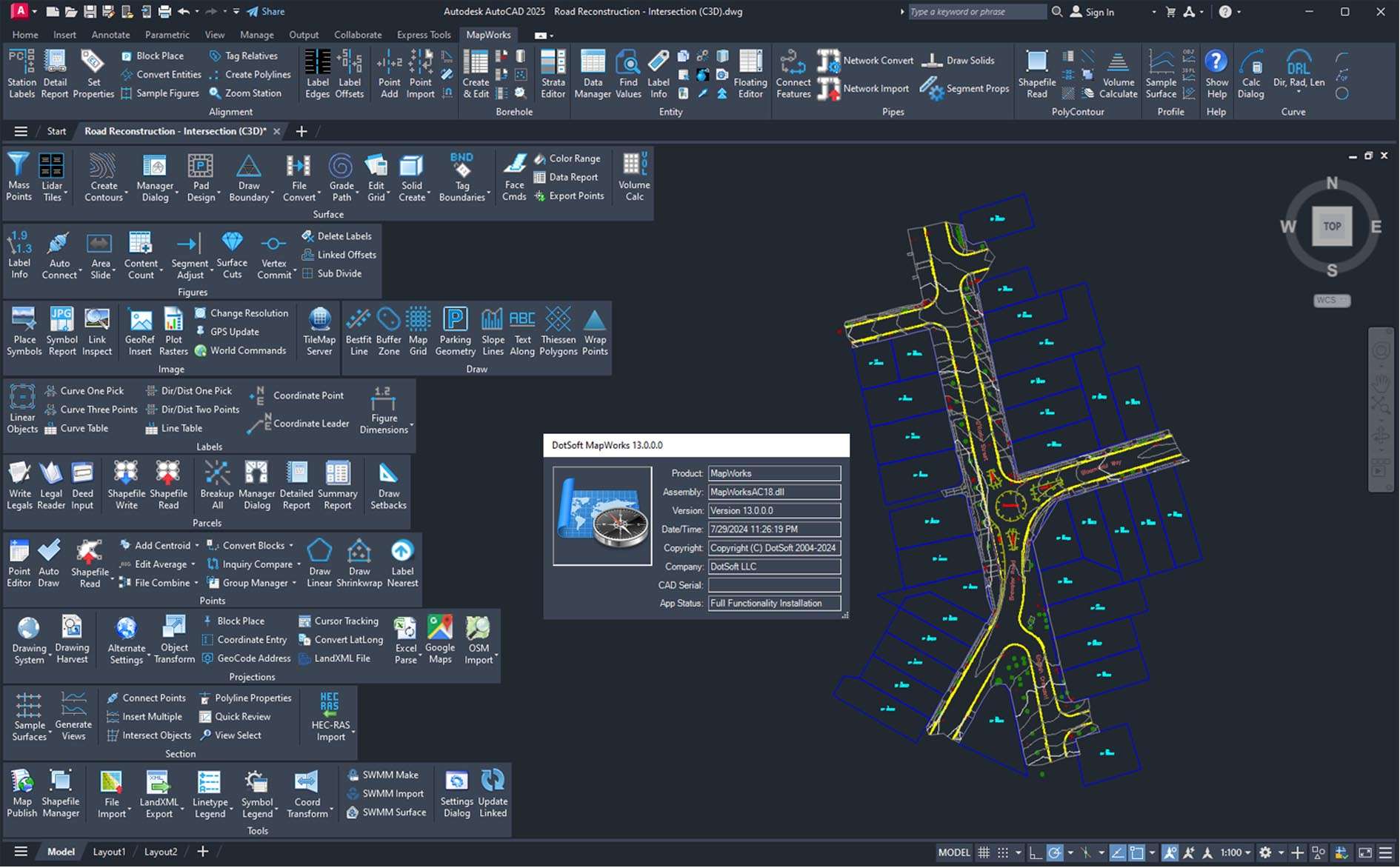Switch to the Express Tools ribbon tab
Screen dimensions: 1400x868
pyautogui.click(x=423, y=35)
